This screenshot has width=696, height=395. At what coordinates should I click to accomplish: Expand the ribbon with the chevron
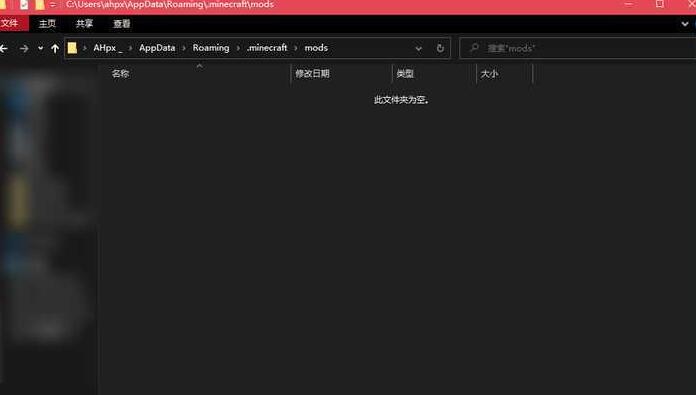[x=684, y=24]
